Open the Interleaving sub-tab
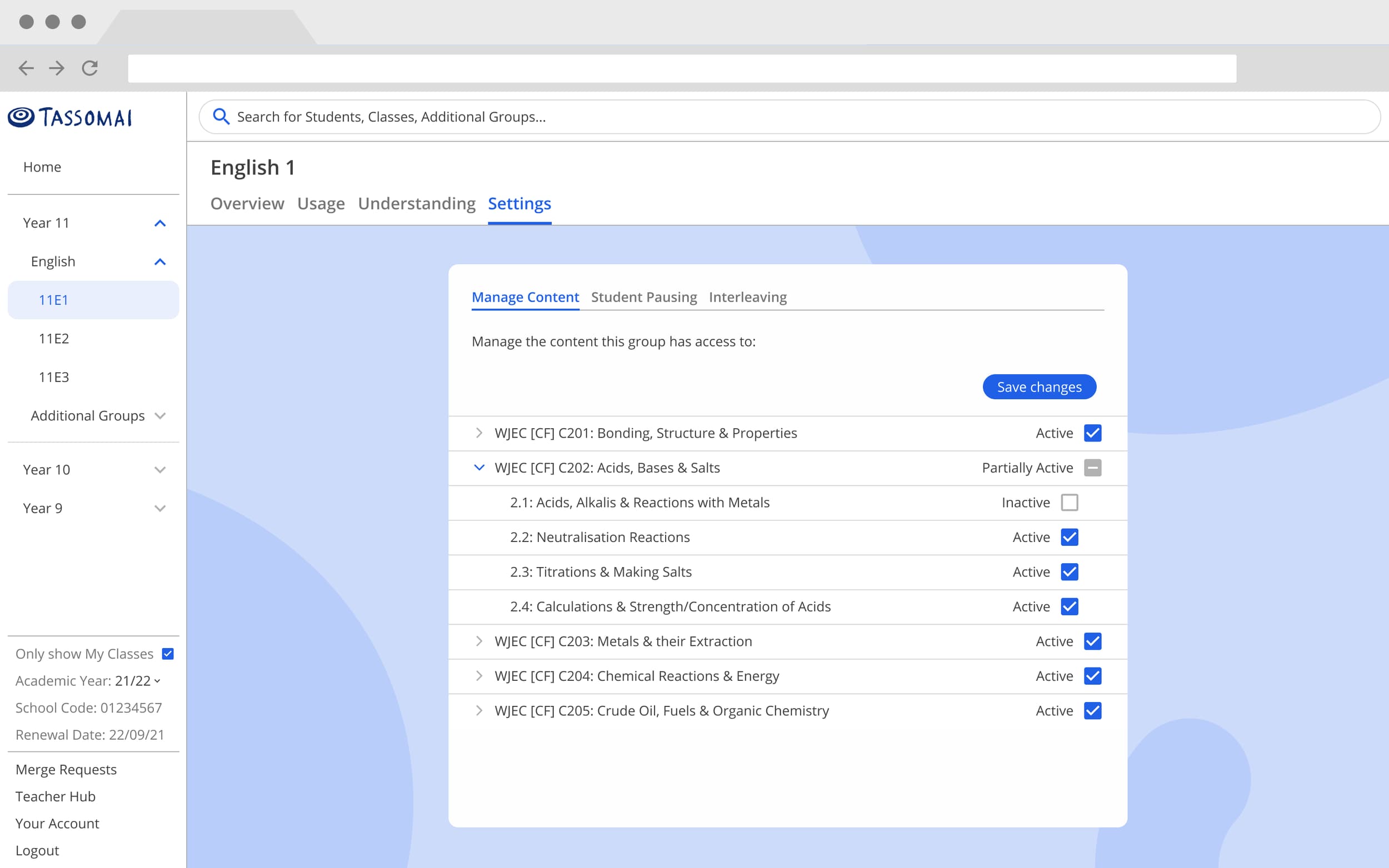This screenshot has width=1389, height=868. click(x=748, y=297)
